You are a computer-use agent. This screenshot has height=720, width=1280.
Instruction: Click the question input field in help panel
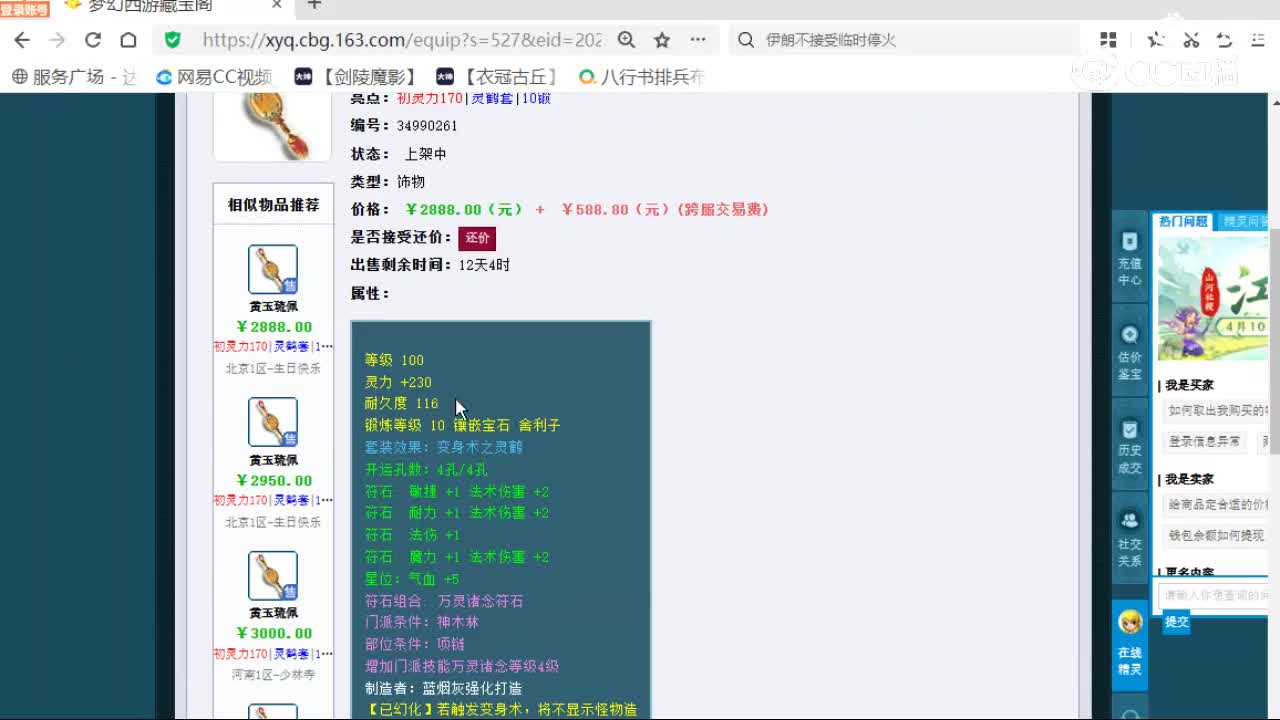click(x=1214, y=595)
